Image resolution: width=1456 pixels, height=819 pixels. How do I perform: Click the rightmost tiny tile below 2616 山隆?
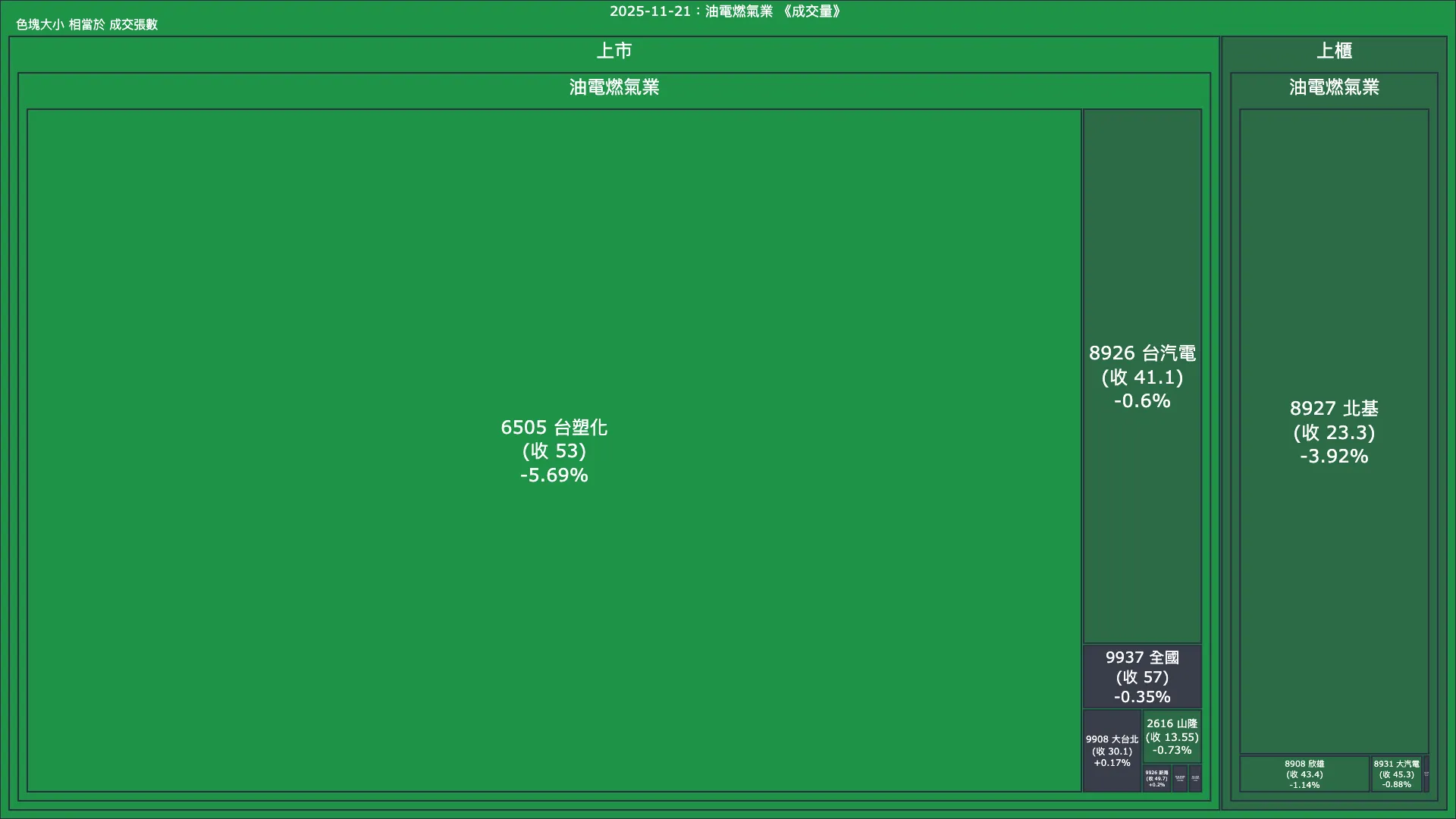pos(1195,779)
